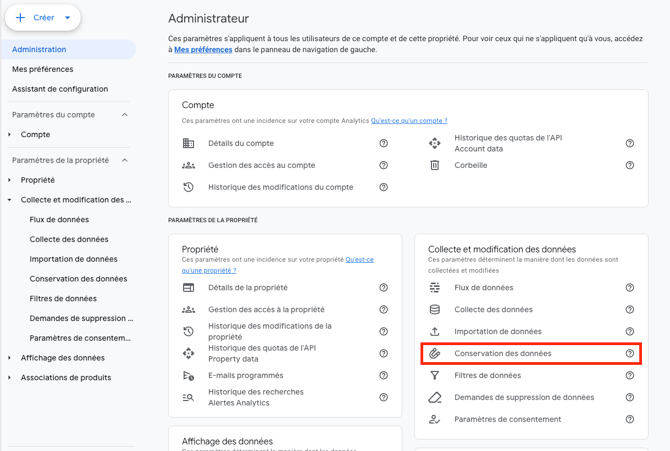
Task: Click help icon beside Gestion des accès au compte
Action: [383, 166]
